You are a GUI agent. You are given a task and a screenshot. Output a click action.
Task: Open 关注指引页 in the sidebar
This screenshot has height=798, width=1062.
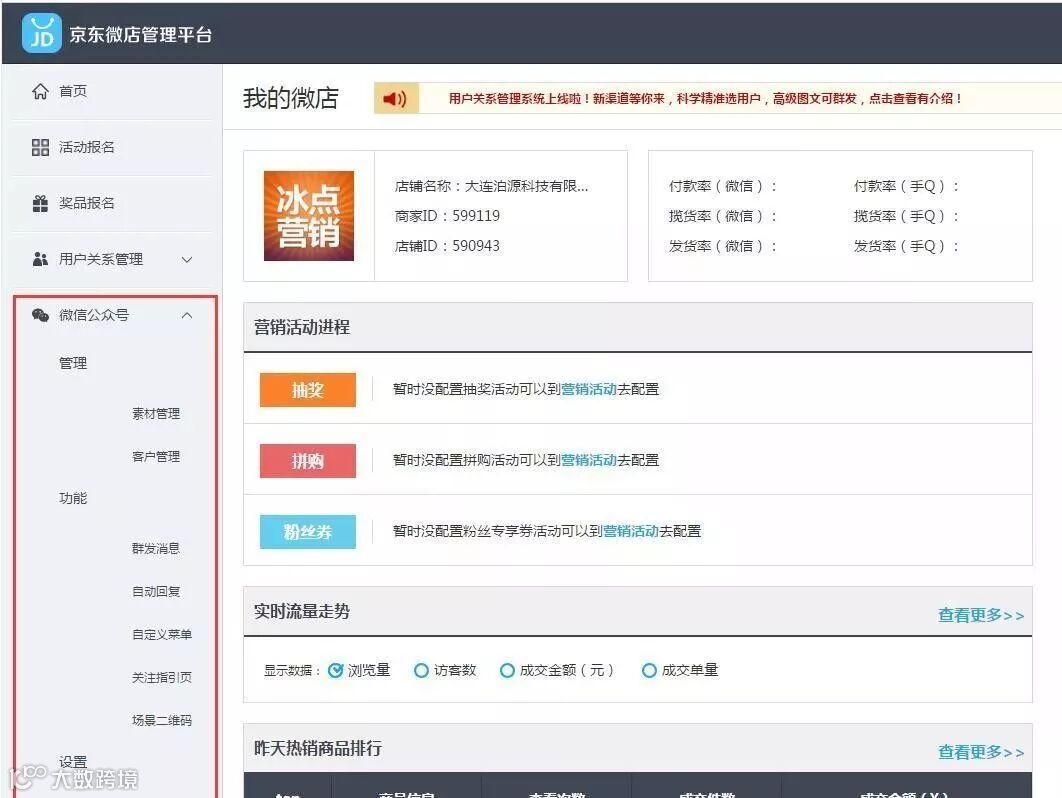click(x=162, y=677)
